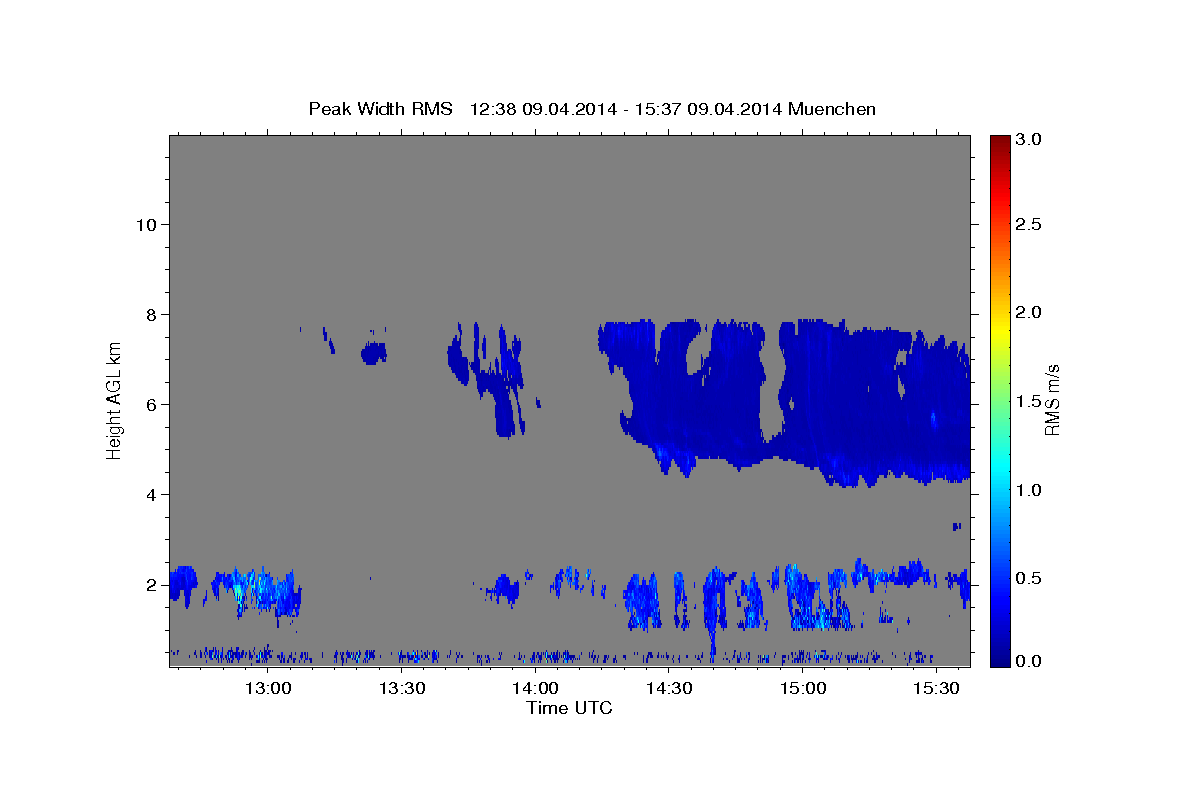The image size is (1200, 800).
Task: Click the 13:00 time tick label
Action: coord(268,689)
